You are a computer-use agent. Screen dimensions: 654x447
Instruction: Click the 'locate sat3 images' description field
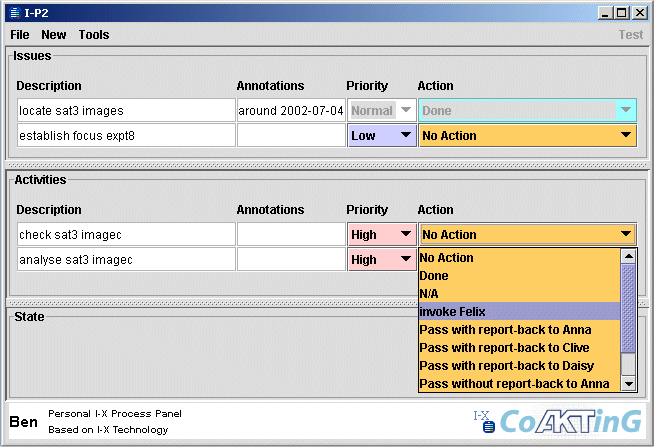pos(125,111)
